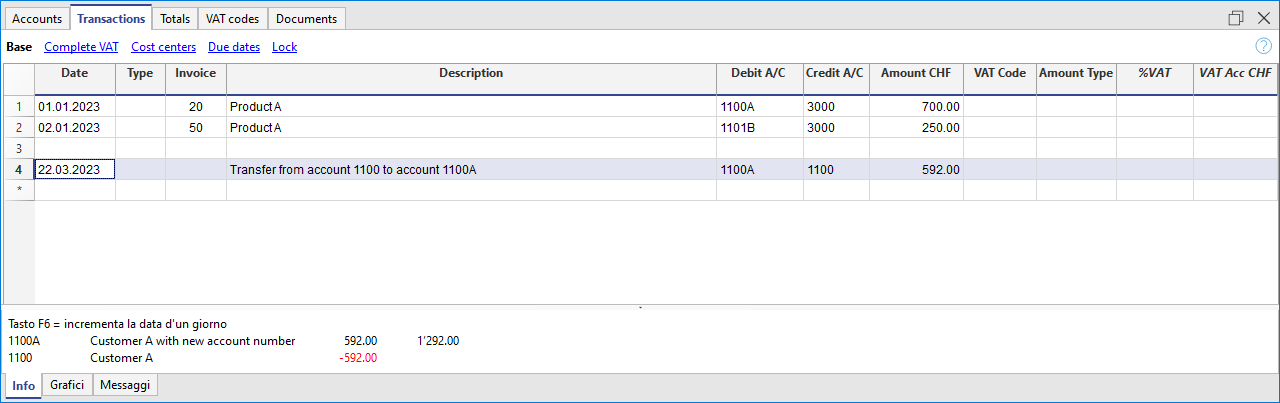The image size is (1280, 403).
Task: Click the help question mark icon
Action: [x=1263, y=46]
